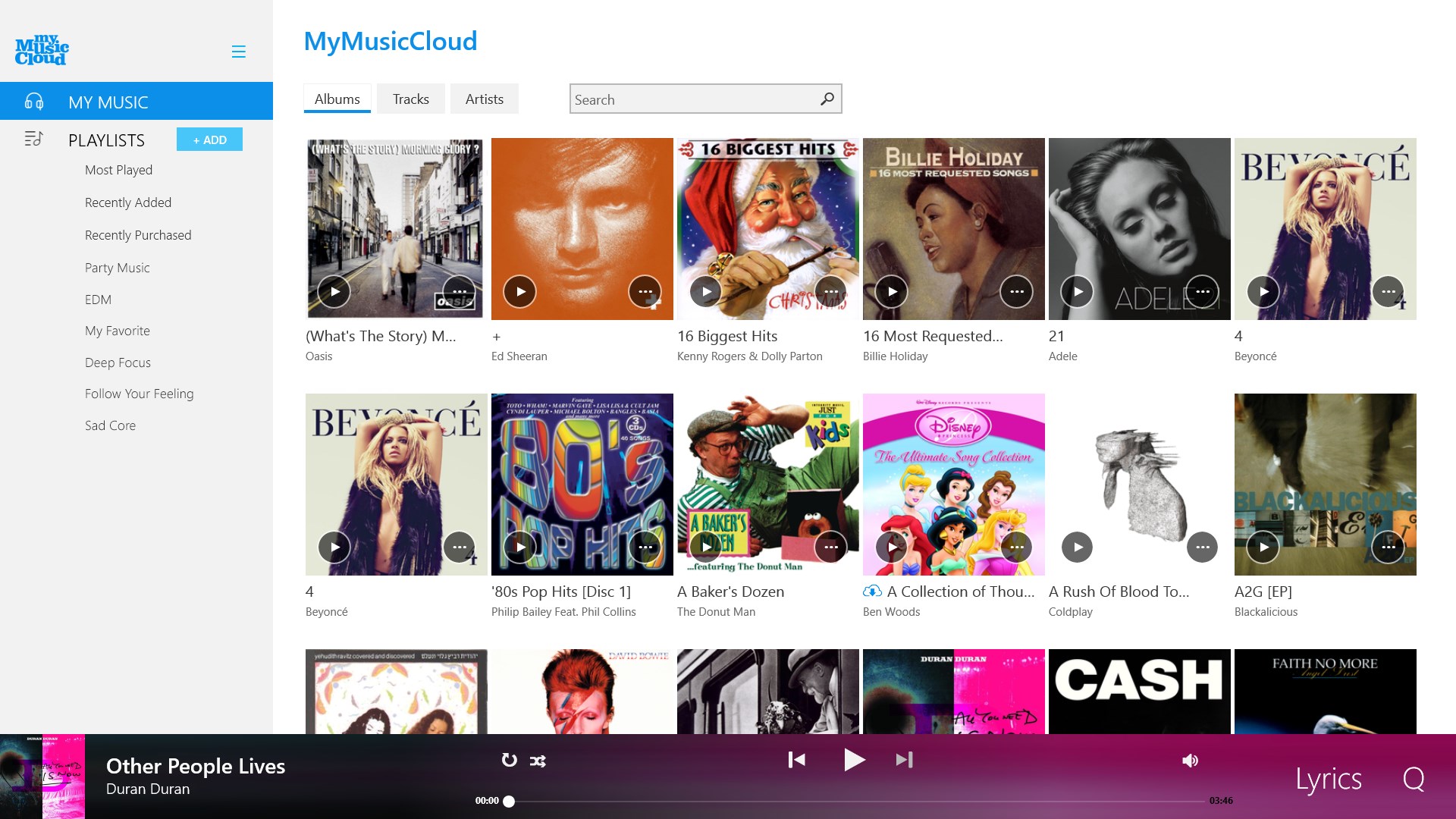Open the My Favorite playlist
The width and height of the screenshot is (1456, 819).
coord(117,331)
